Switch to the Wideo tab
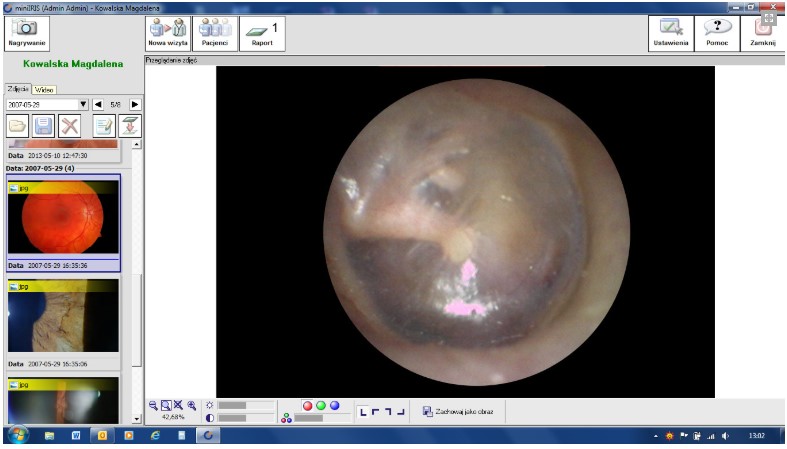 44,89
